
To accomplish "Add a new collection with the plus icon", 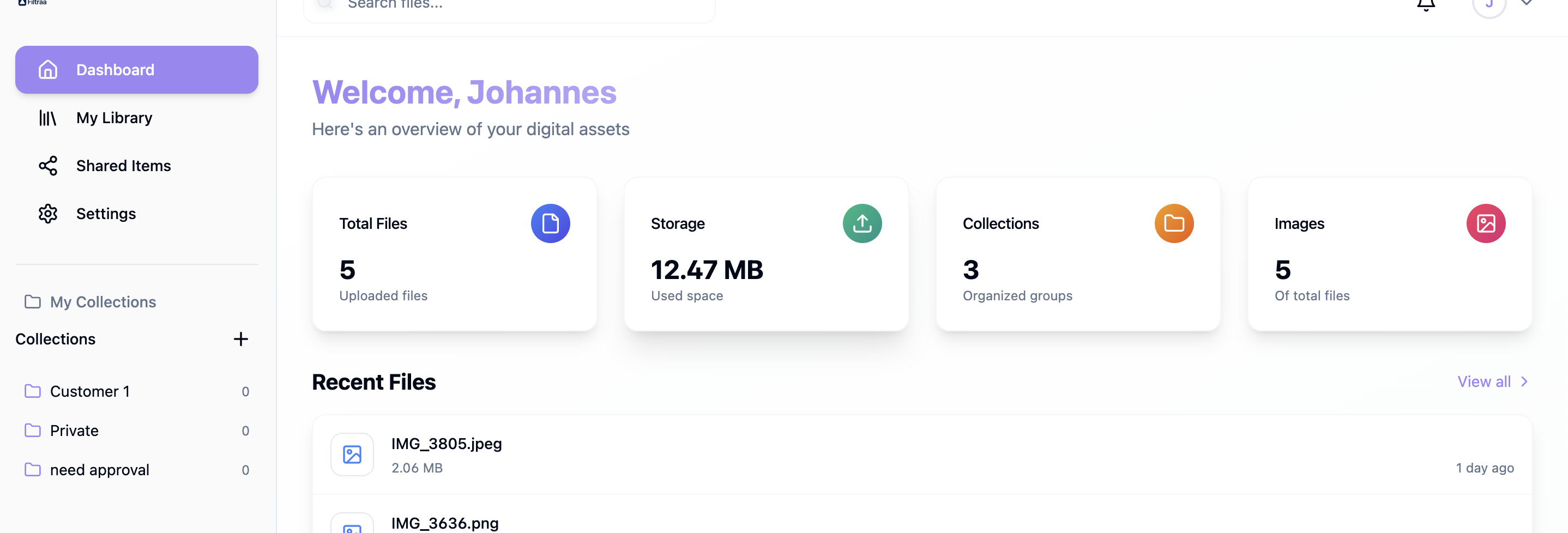I will coord(241,339).
